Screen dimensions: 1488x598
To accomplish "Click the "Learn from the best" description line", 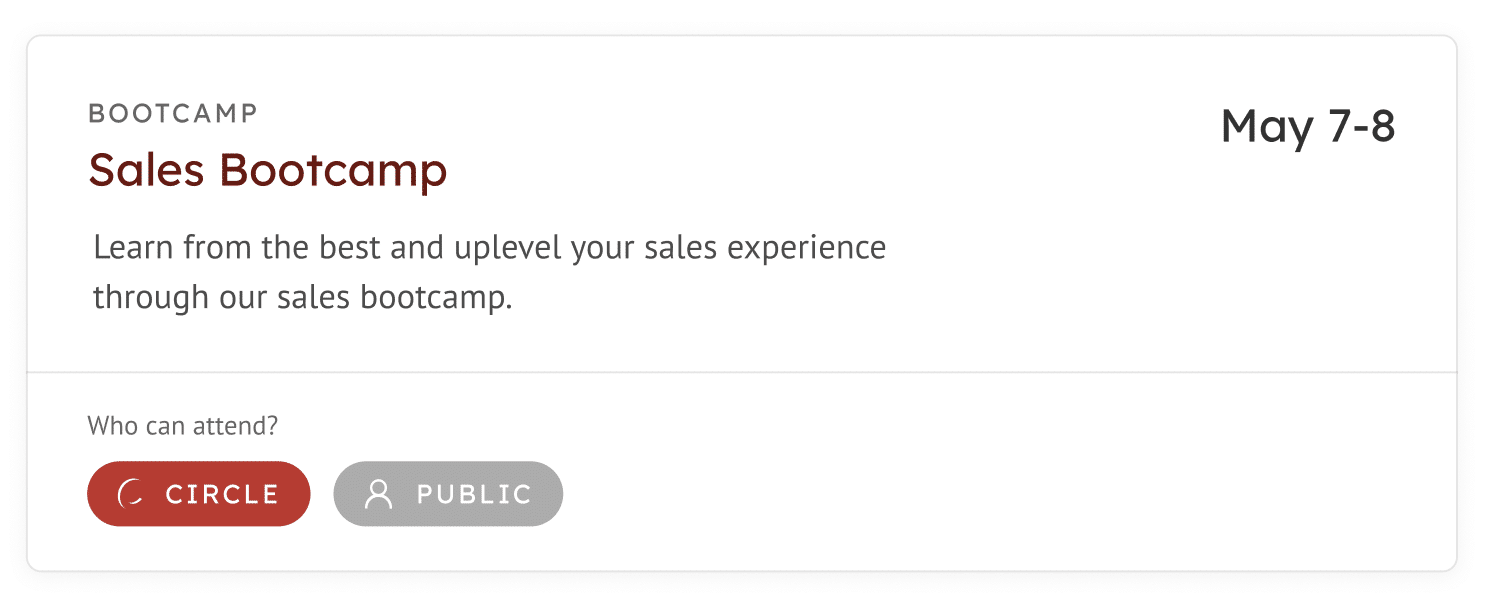I will click(x=490, y=247).
